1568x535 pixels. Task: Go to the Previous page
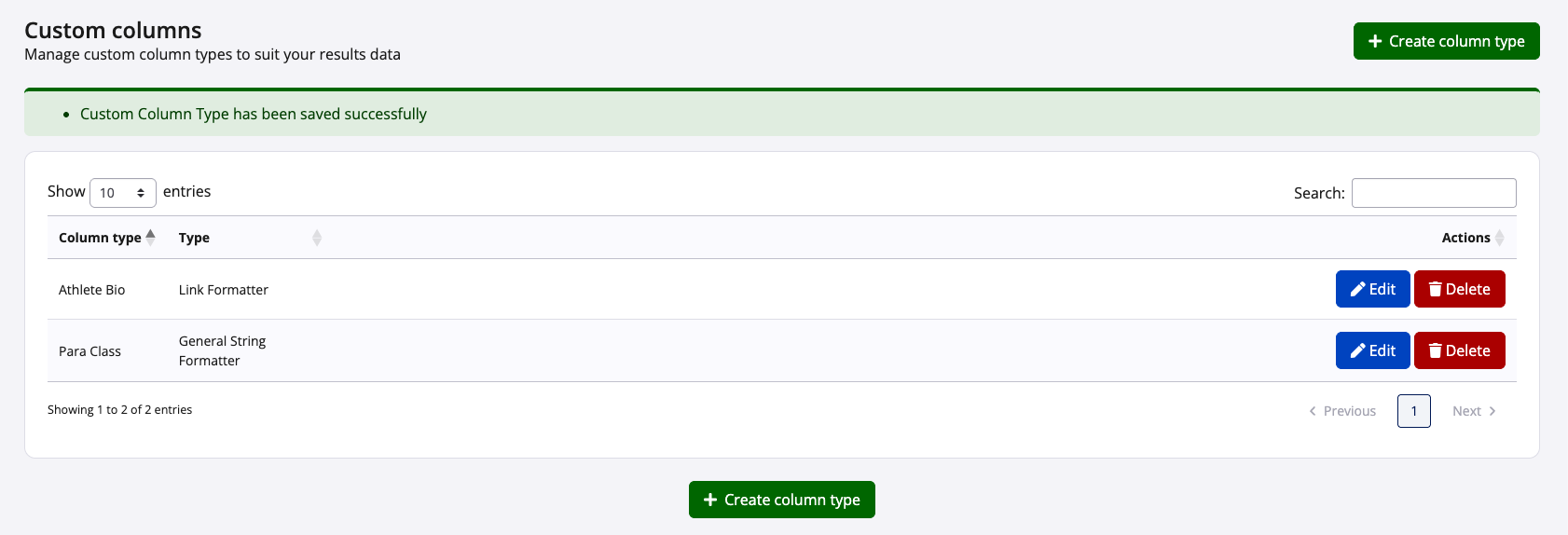[x=1342, y=411]
